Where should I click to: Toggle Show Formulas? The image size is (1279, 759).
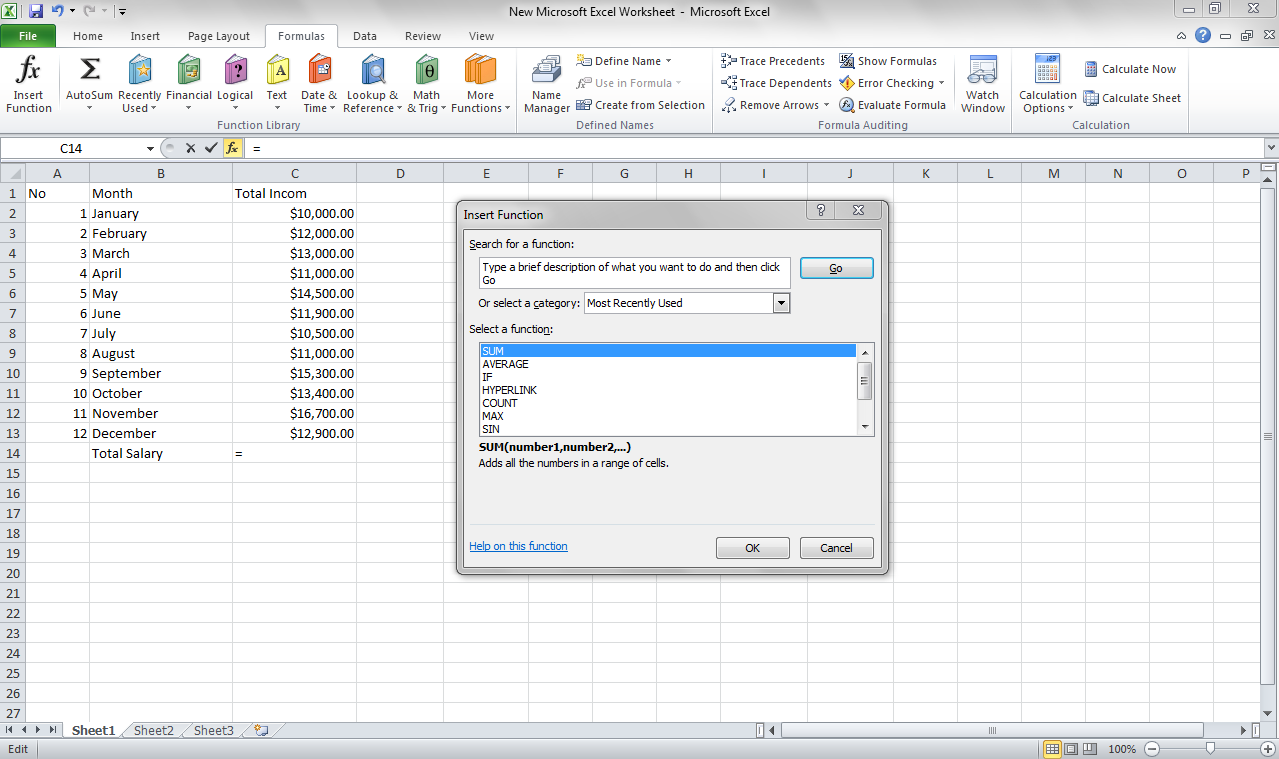tap(890, 60)
